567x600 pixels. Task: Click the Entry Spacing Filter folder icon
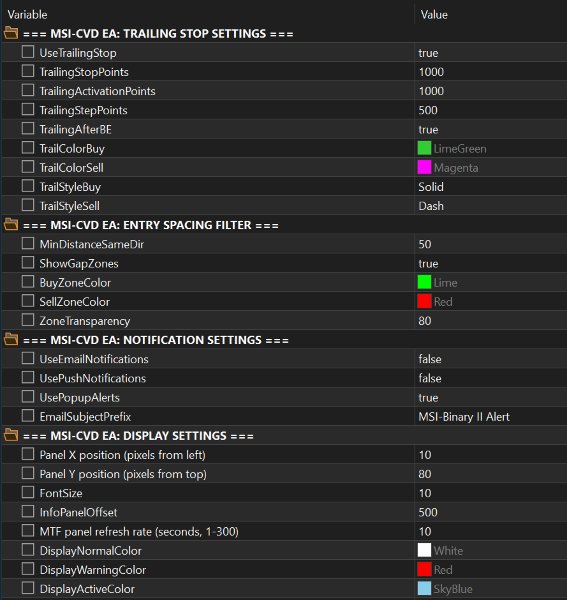click(11, 225)
